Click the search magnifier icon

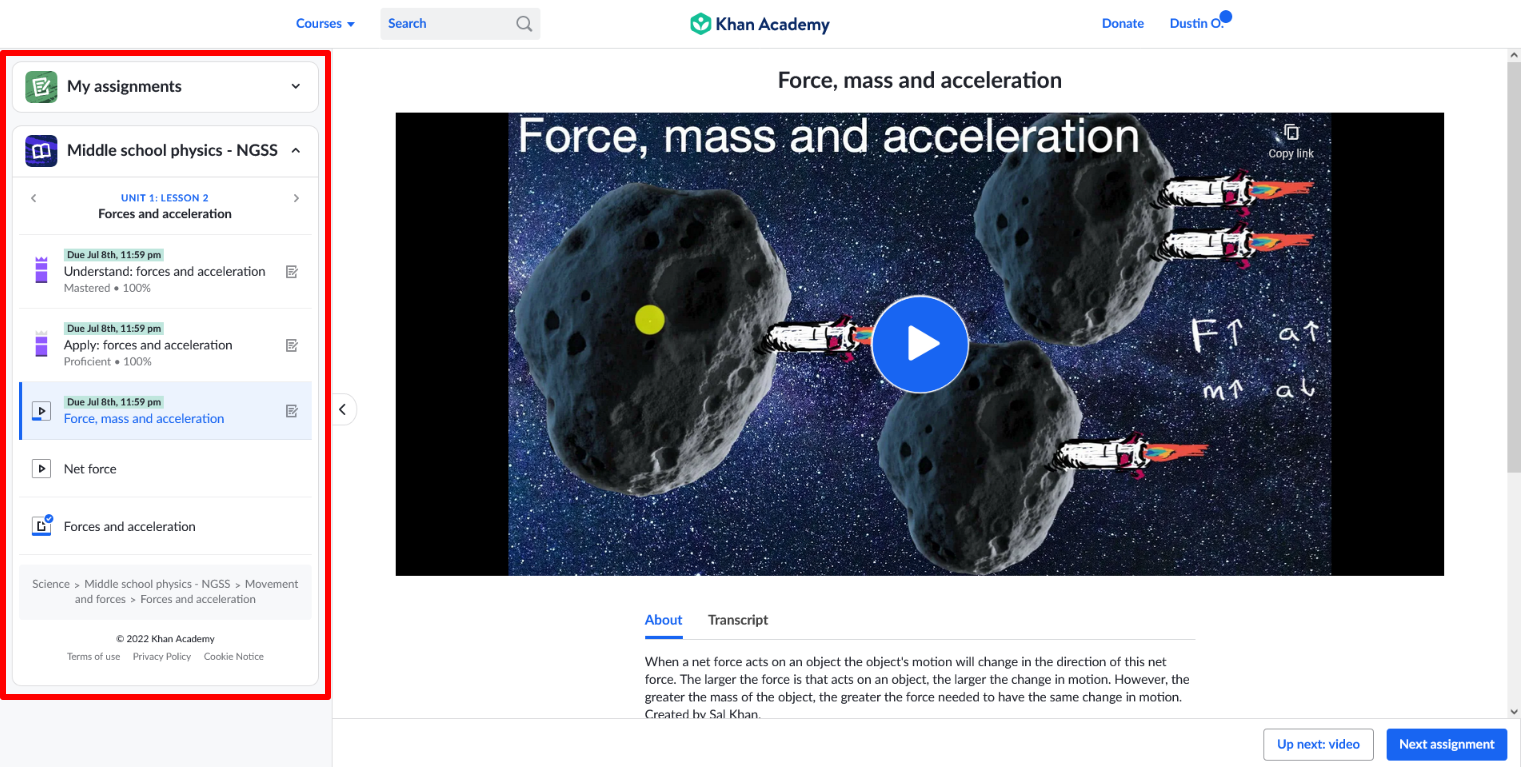(x=524, y=23)
